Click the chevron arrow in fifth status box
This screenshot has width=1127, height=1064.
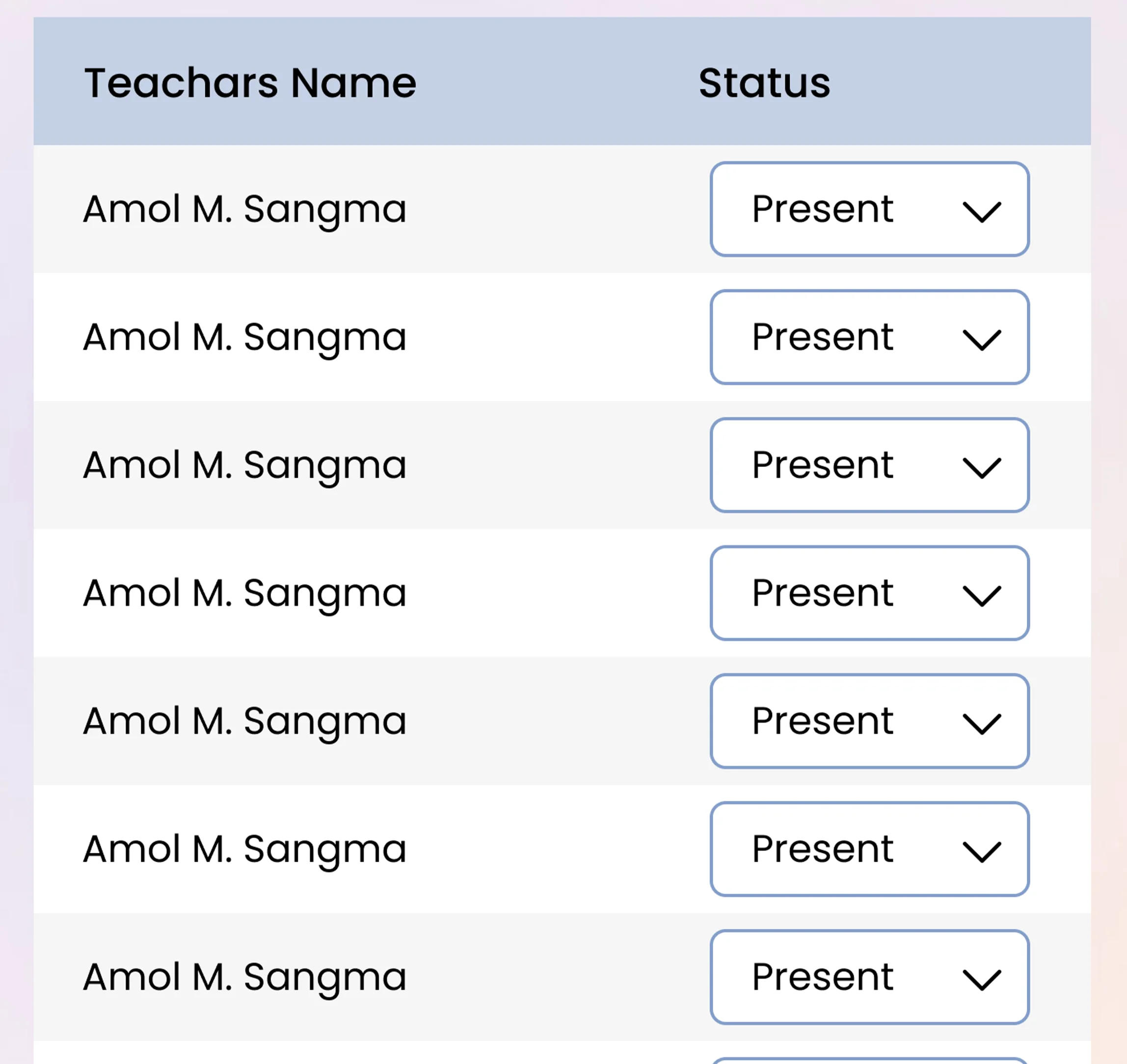[x=982, y=724]
